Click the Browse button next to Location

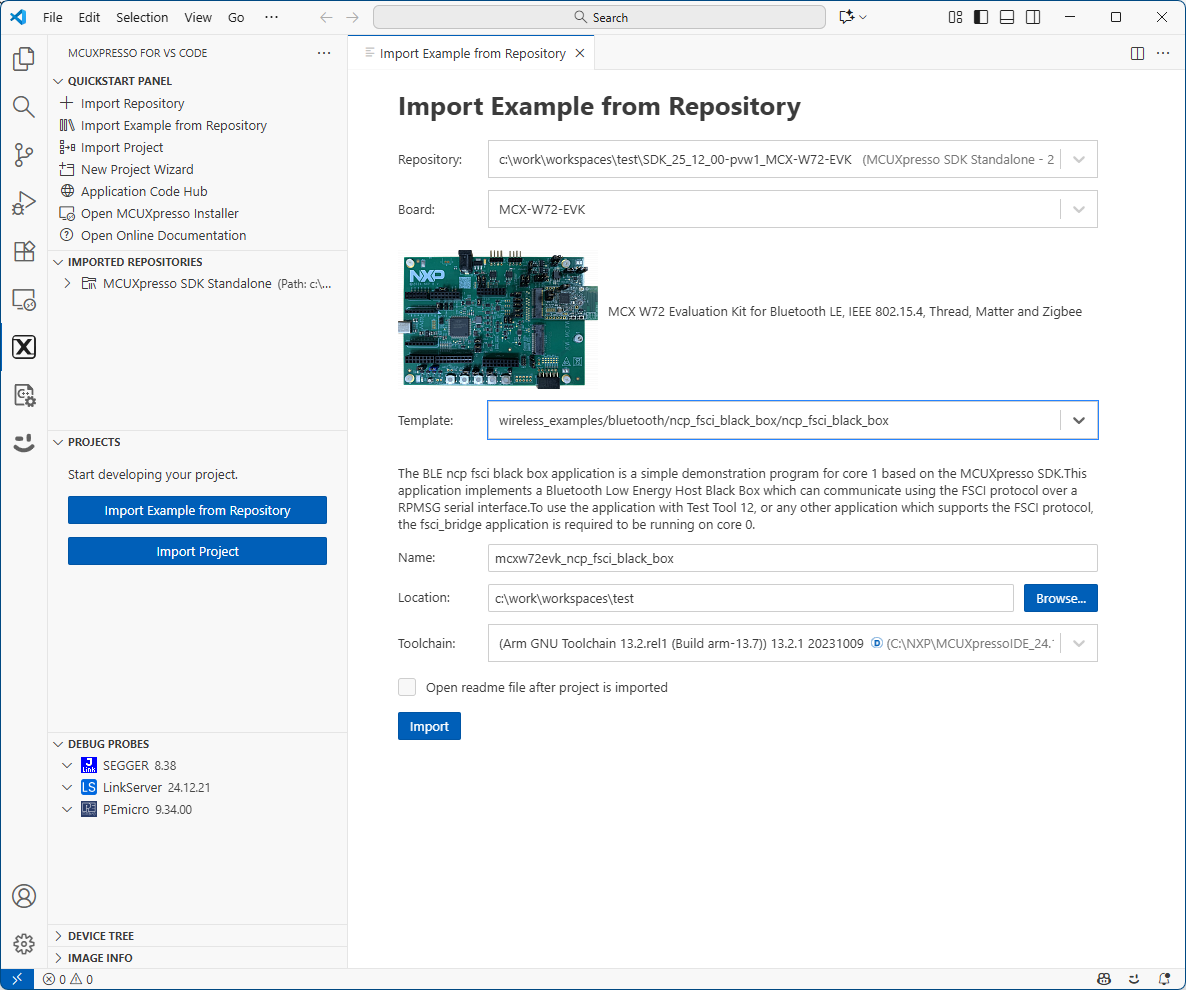[x=1060, y=597]
